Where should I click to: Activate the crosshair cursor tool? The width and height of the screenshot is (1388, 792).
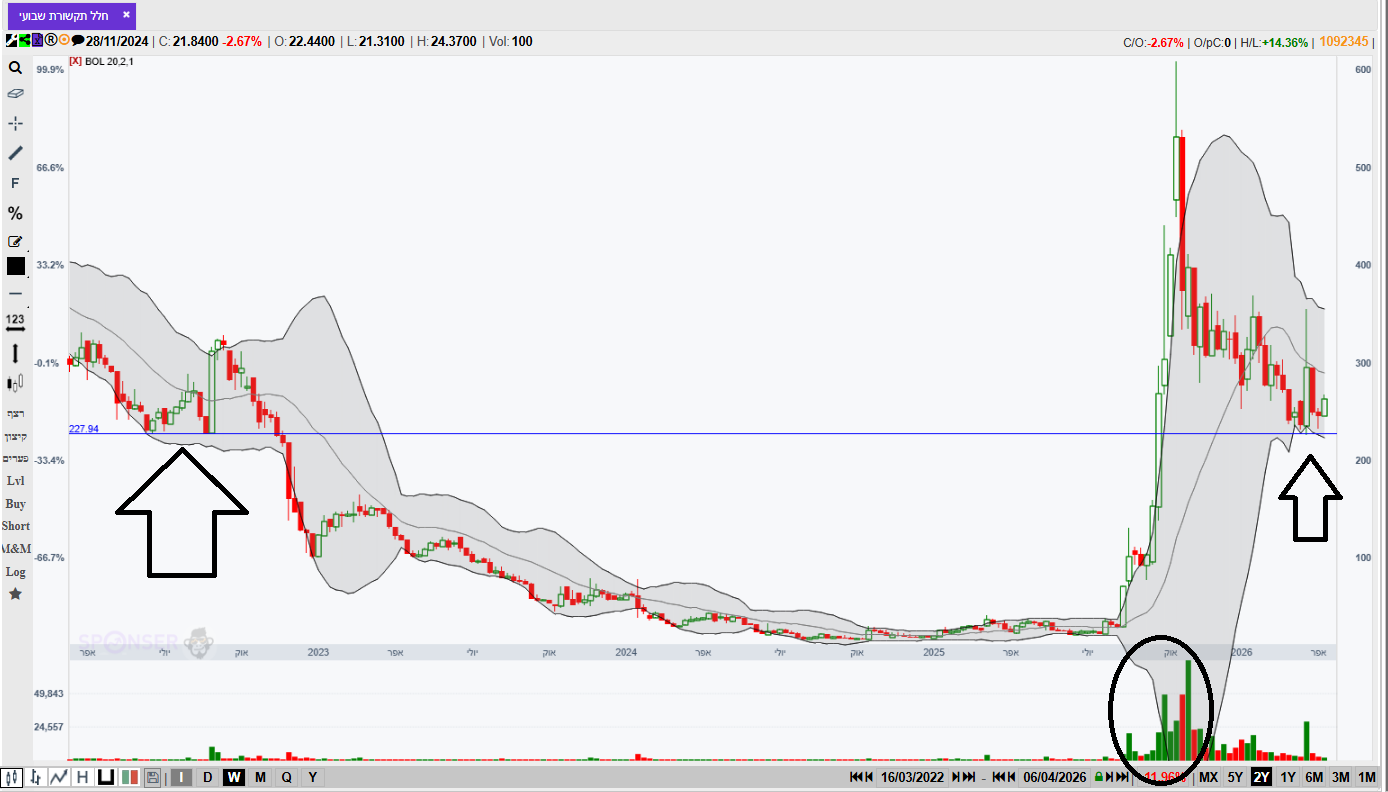click(15, 123)
